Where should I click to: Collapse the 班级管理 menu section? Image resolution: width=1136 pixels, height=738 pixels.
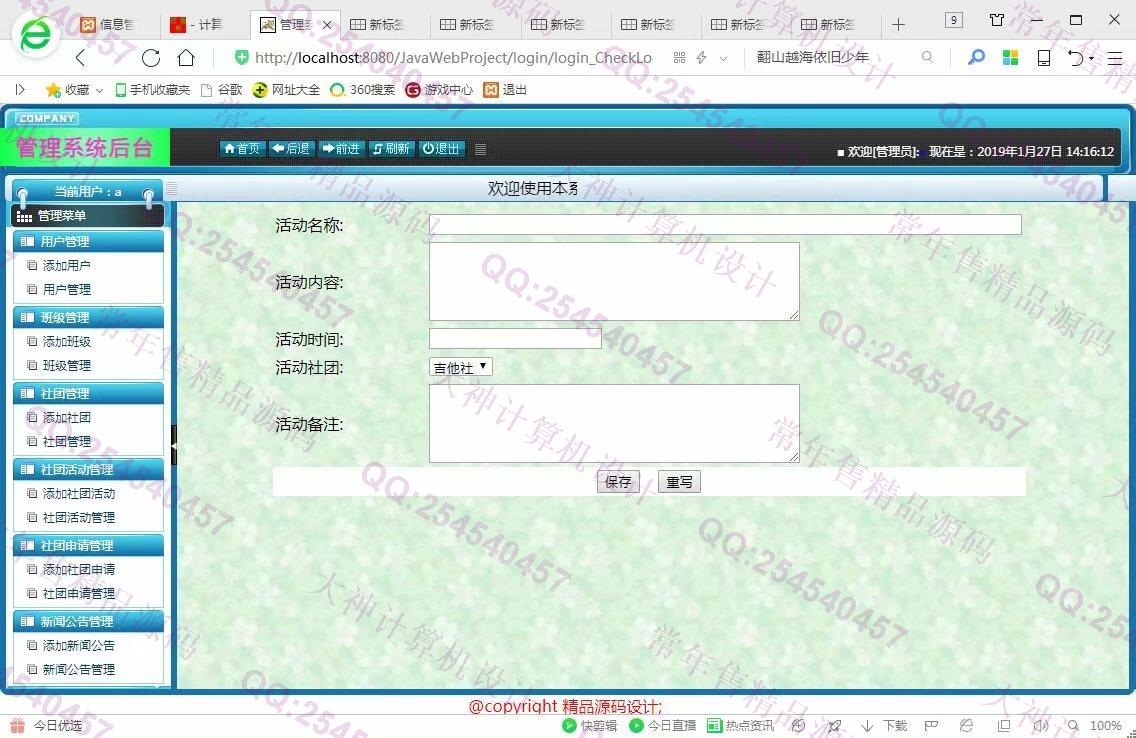coord(88,317)
